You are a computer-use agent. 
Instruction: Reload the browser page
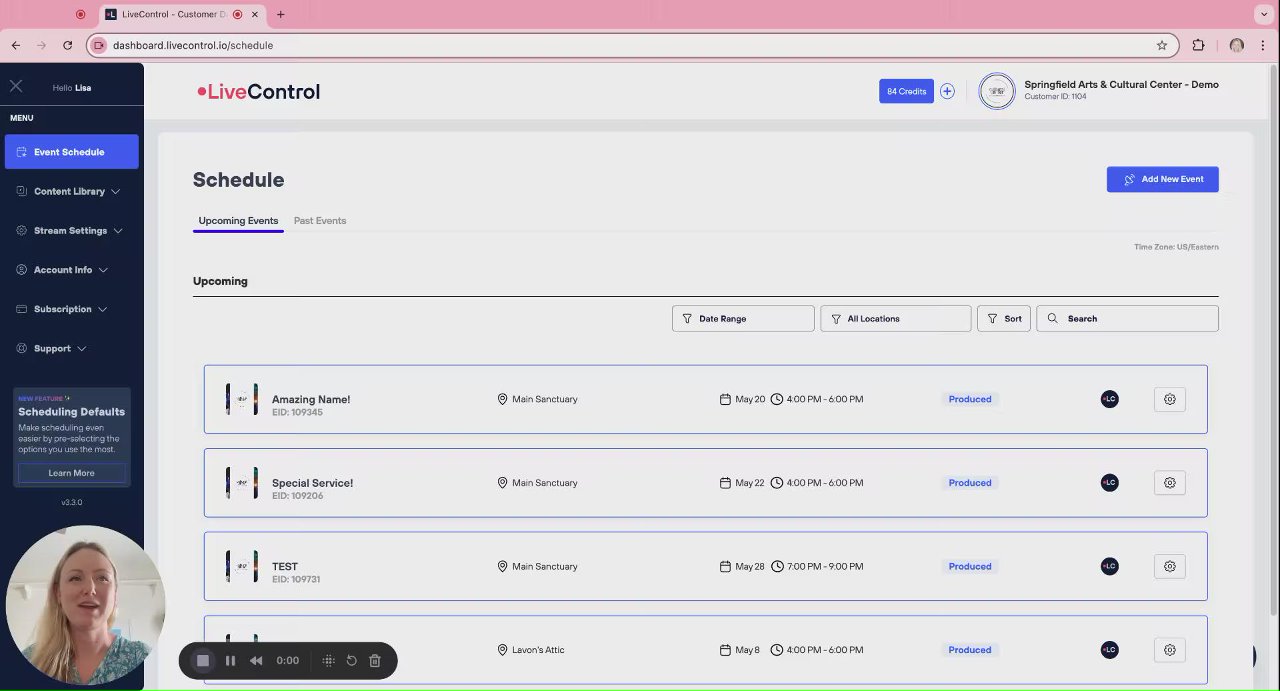[67, 45]
